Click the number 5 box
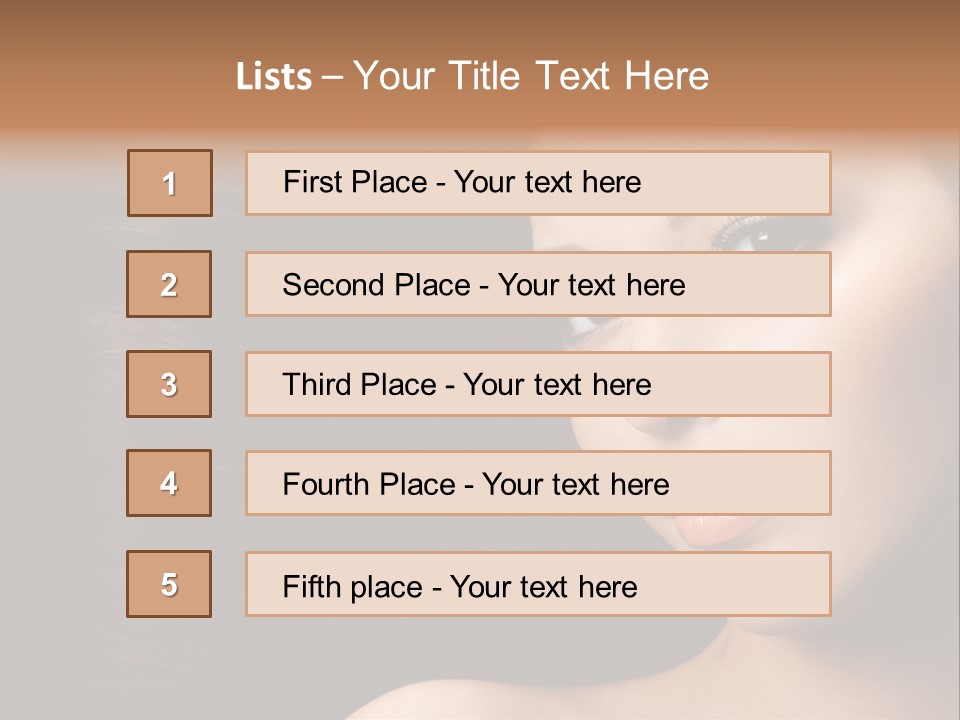The height and width of the screenshot is (720, 960). click(169, 584)
